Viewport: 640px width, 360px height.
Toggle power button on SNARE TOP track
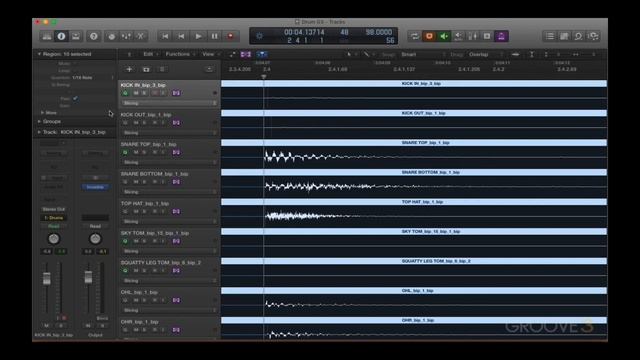[x=125, y=152]
